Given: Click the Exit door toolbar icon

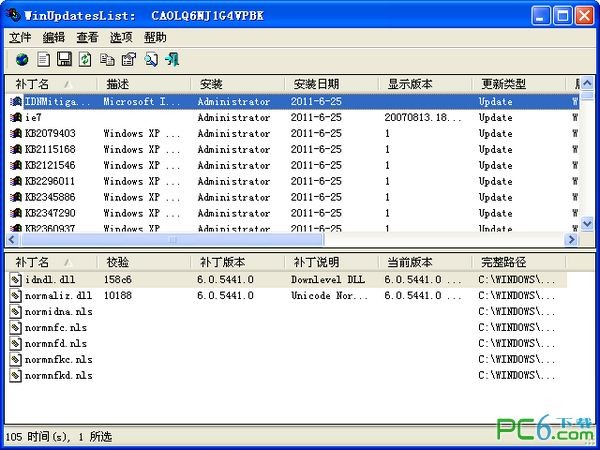Looking at the screenshot, I should coord(172,60).
